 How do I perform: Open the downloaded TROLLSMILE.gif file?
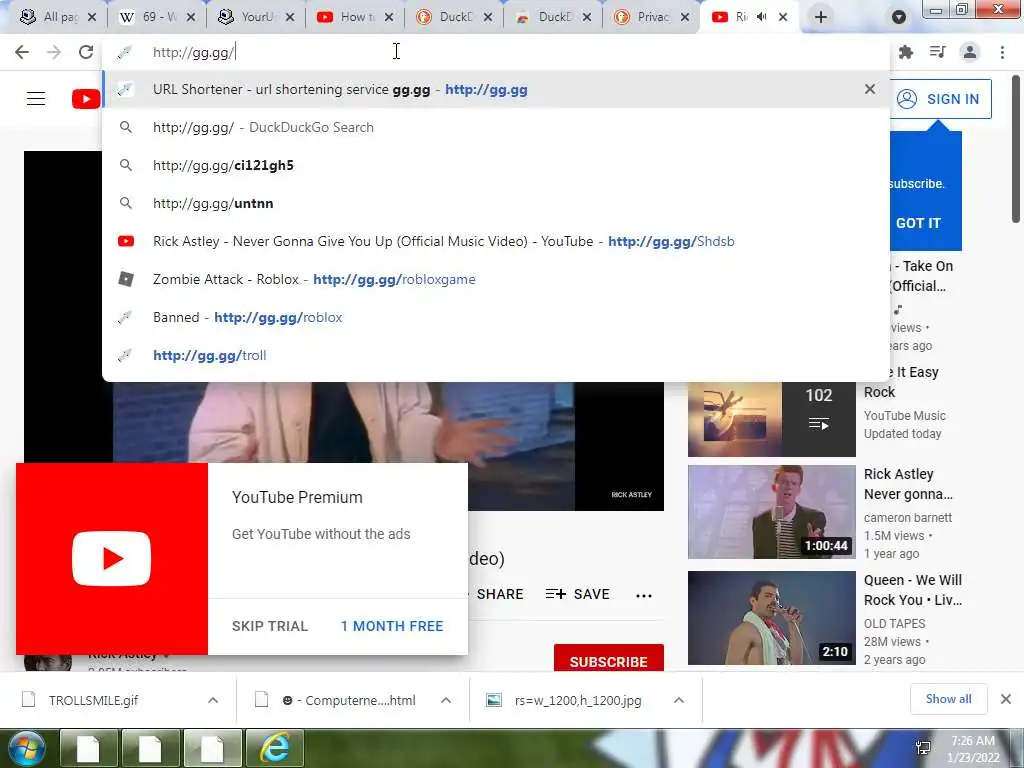click(x=93, y=700)
